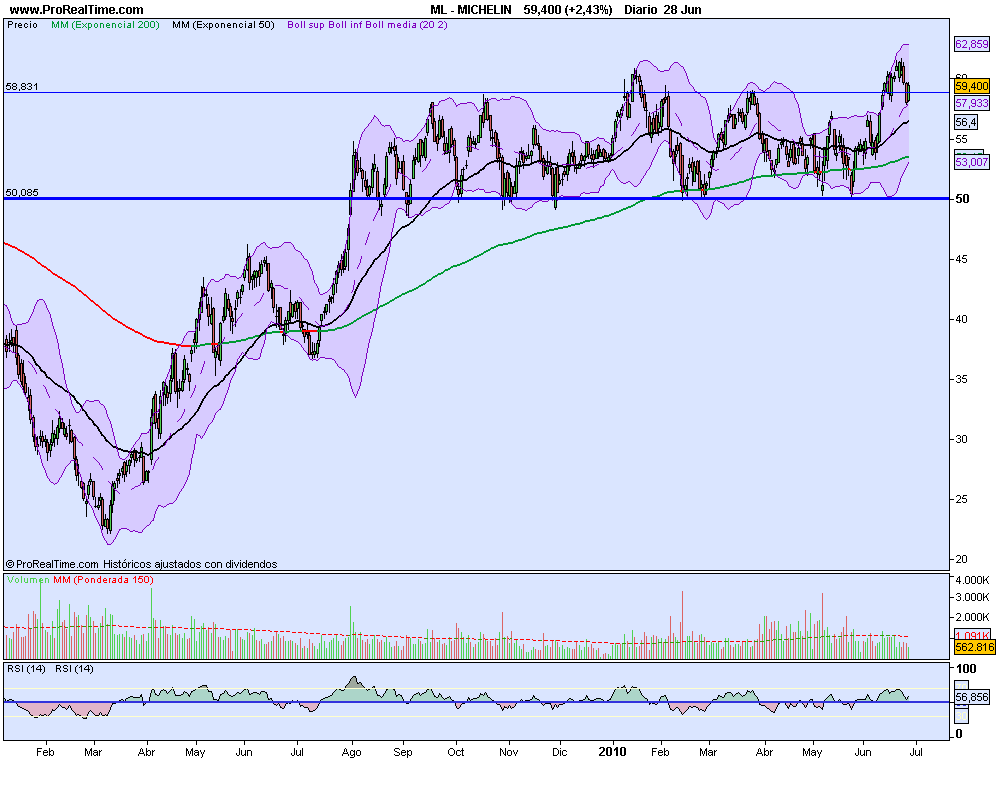Click the 56,4 moving average value tag
This screenshot has height=800, width=1000.
coord(966,122)
